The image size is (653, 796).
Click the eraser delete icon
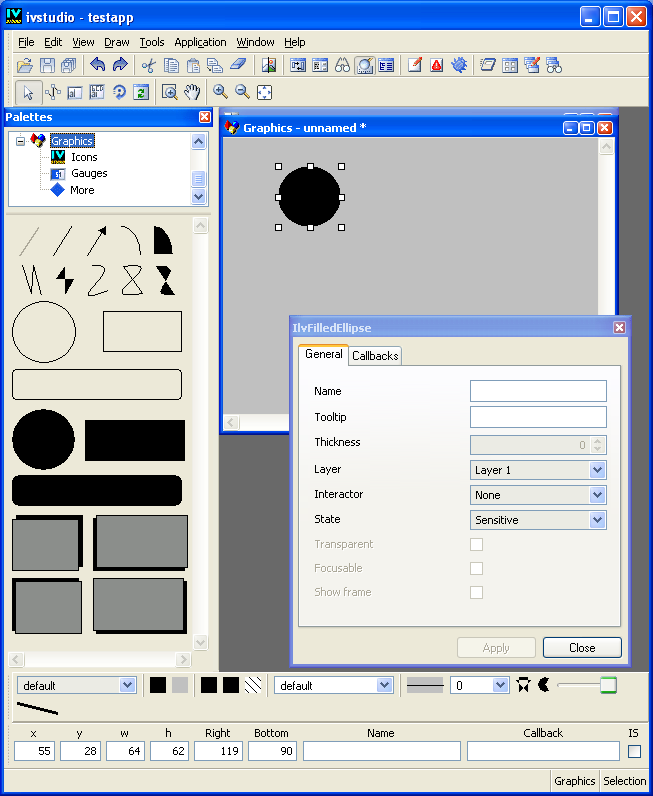pyautogui.click(x=237, y=65)
